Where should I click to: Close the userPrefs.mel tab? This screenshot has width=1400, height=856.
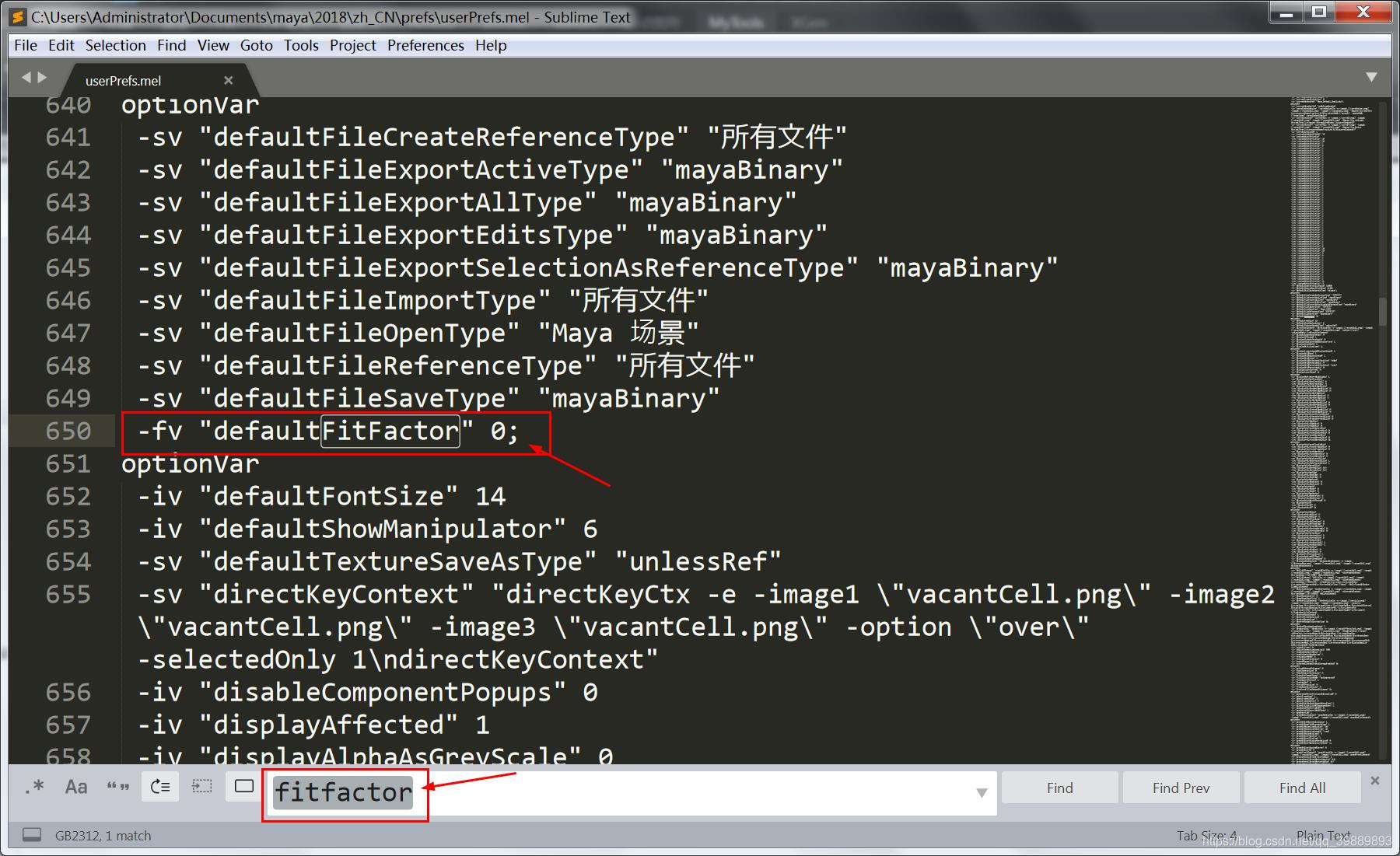tap(228, 80)
